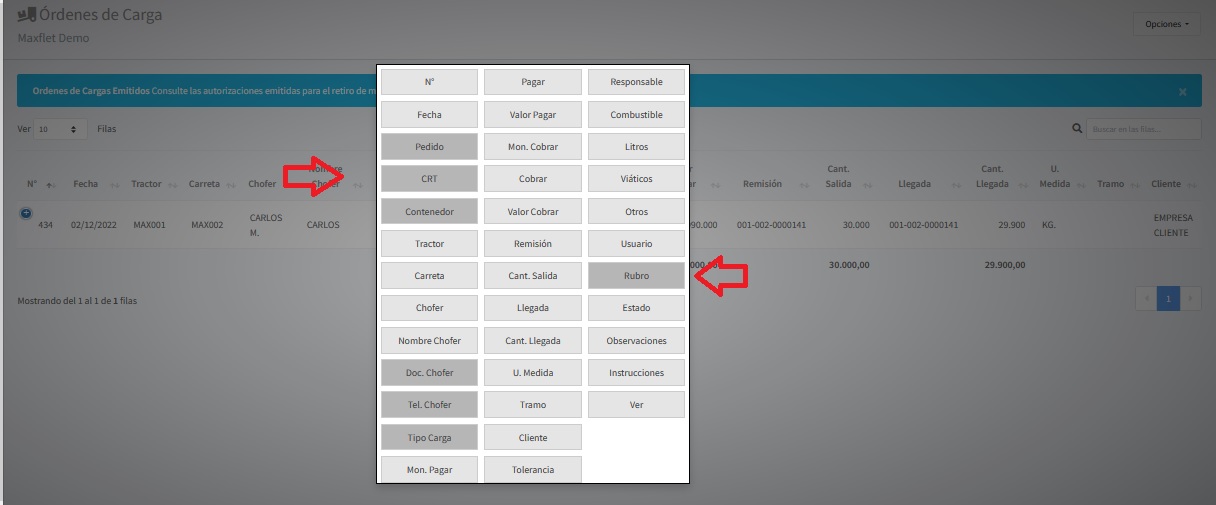
Task: Close the blue info banner
Action: point(1182,92)
